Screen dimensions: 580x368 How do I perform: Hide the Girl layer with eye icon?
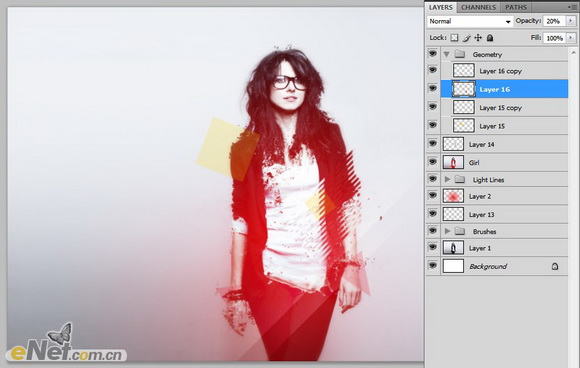[433, 161]
